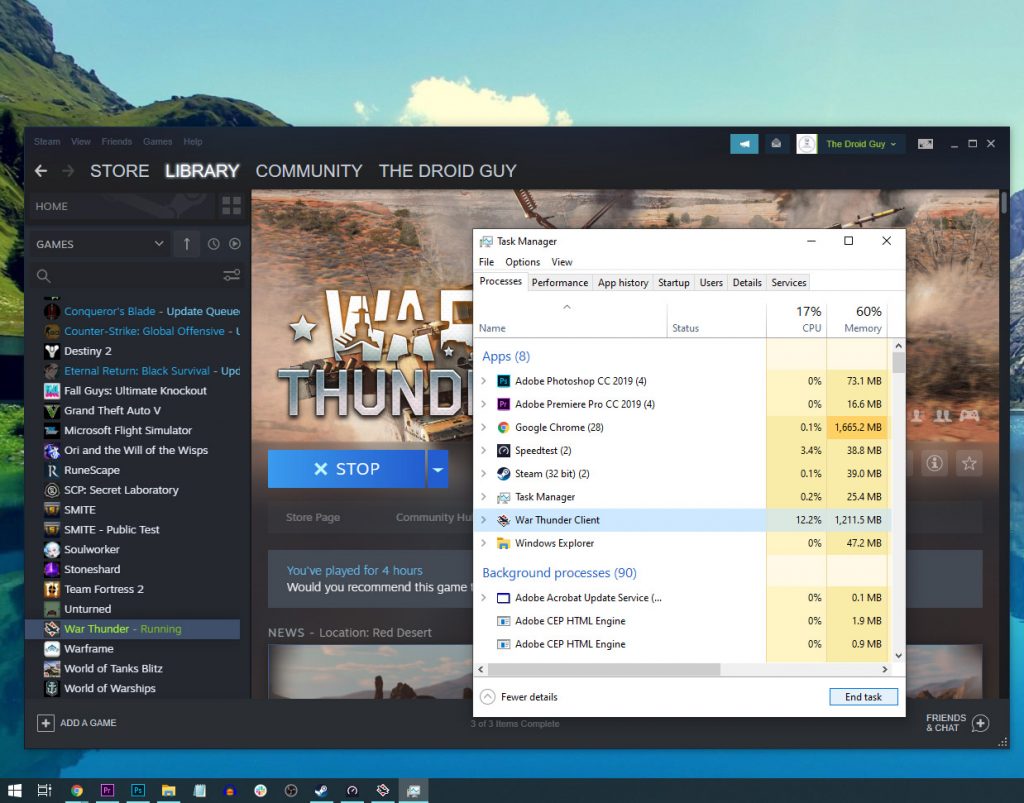This screenshot has height=803, width=1024.
Task: Click ADD A GAME text
Action: click(88, 723)
